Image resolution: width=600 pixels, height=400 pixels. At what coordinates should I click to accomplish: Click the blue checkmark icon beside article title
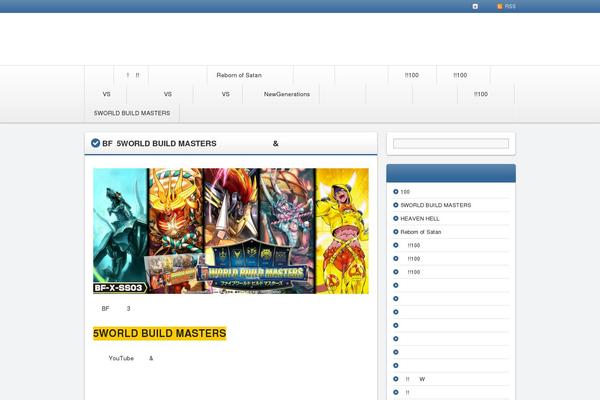pos(95,143)
